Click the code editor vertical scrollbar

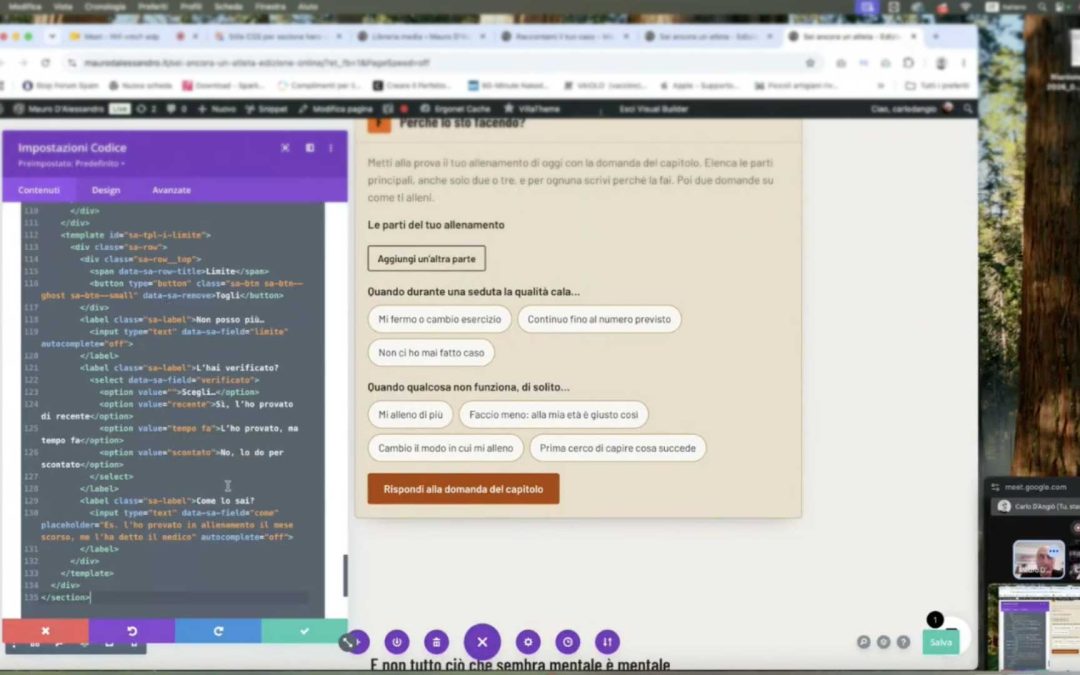pyautogui.click(x=345, y=575)
